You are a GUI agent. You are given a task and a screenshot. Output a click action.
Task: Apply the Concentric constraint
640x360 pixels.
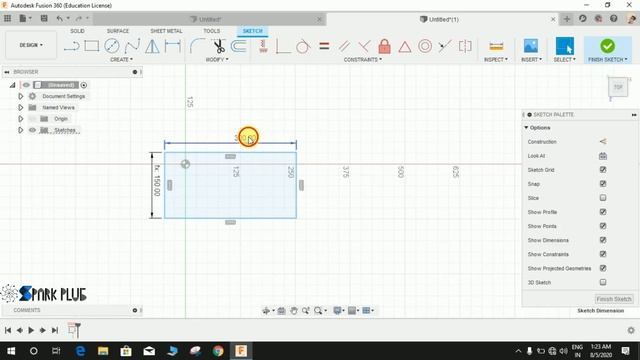pyautogui.click(x=425, y=46)
